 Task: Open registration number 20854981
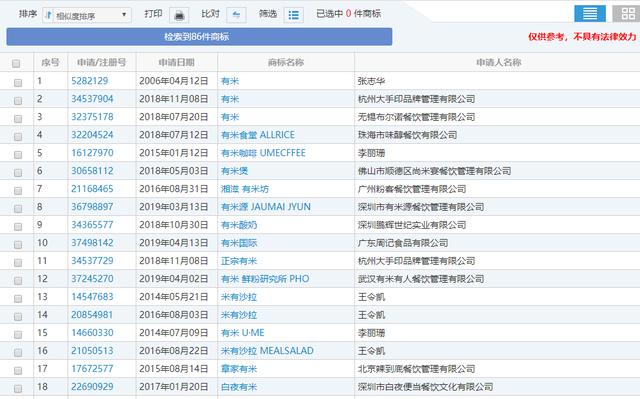[92, 315]
